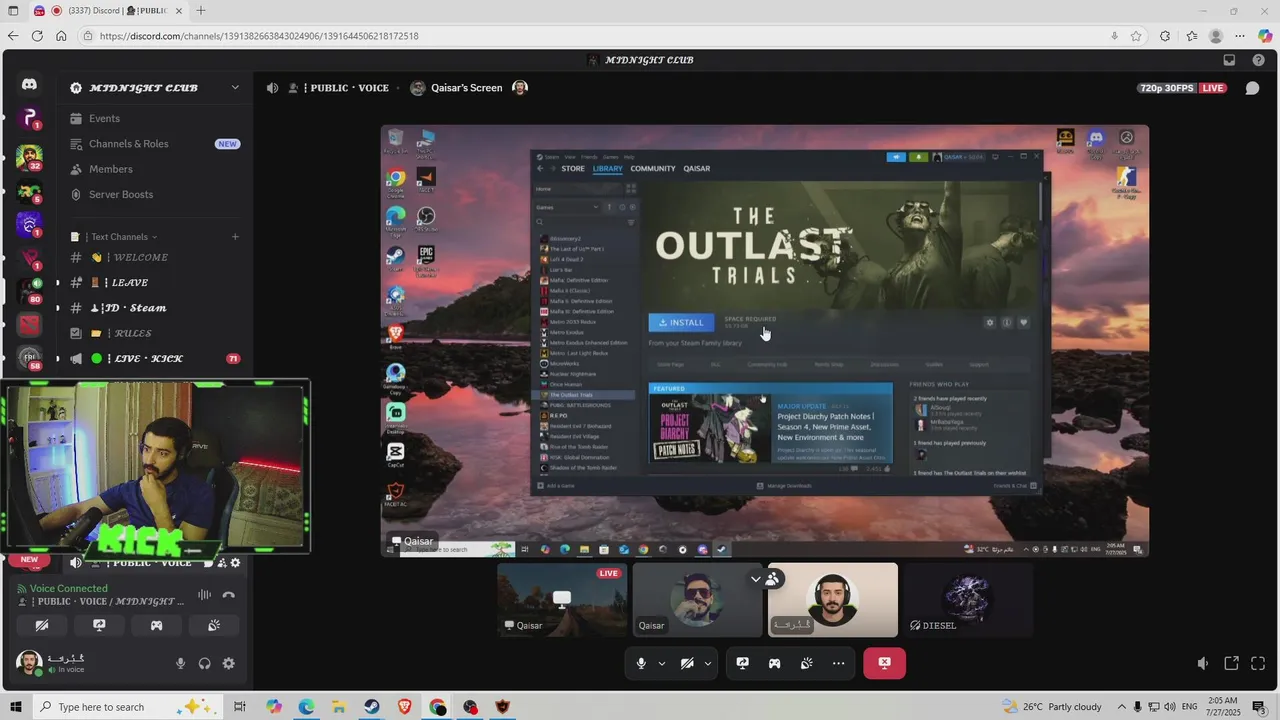
Task: Open user settings gear beside headphones
Action: [228, 663]
